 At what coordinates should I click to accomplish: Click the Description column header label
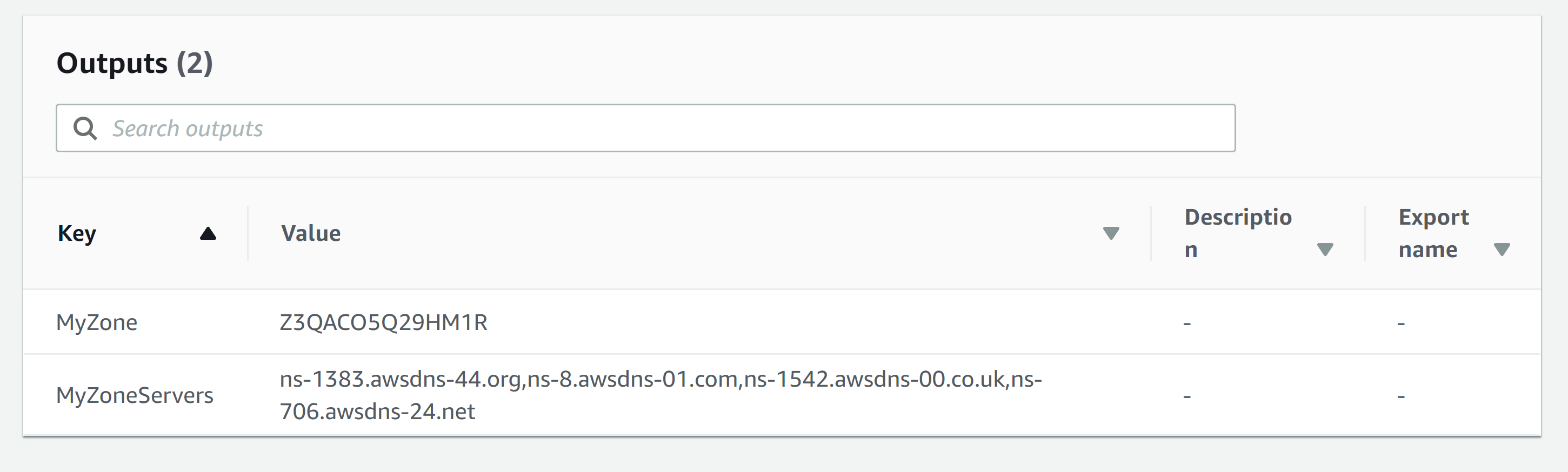(1237, 233)
